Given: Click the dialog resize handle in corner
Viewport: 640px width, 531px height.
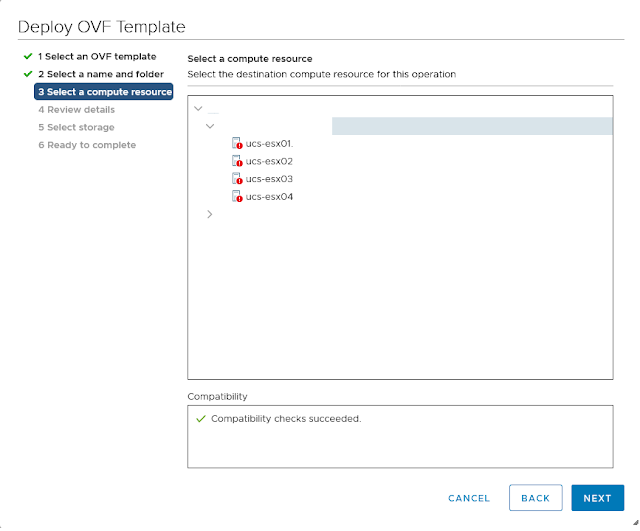Looking at the screenshot, I should 636,522.
